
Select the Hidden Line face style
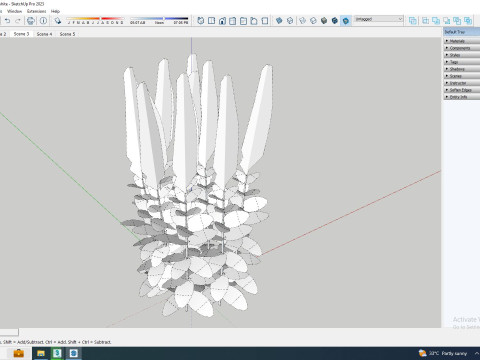(313, 21)
